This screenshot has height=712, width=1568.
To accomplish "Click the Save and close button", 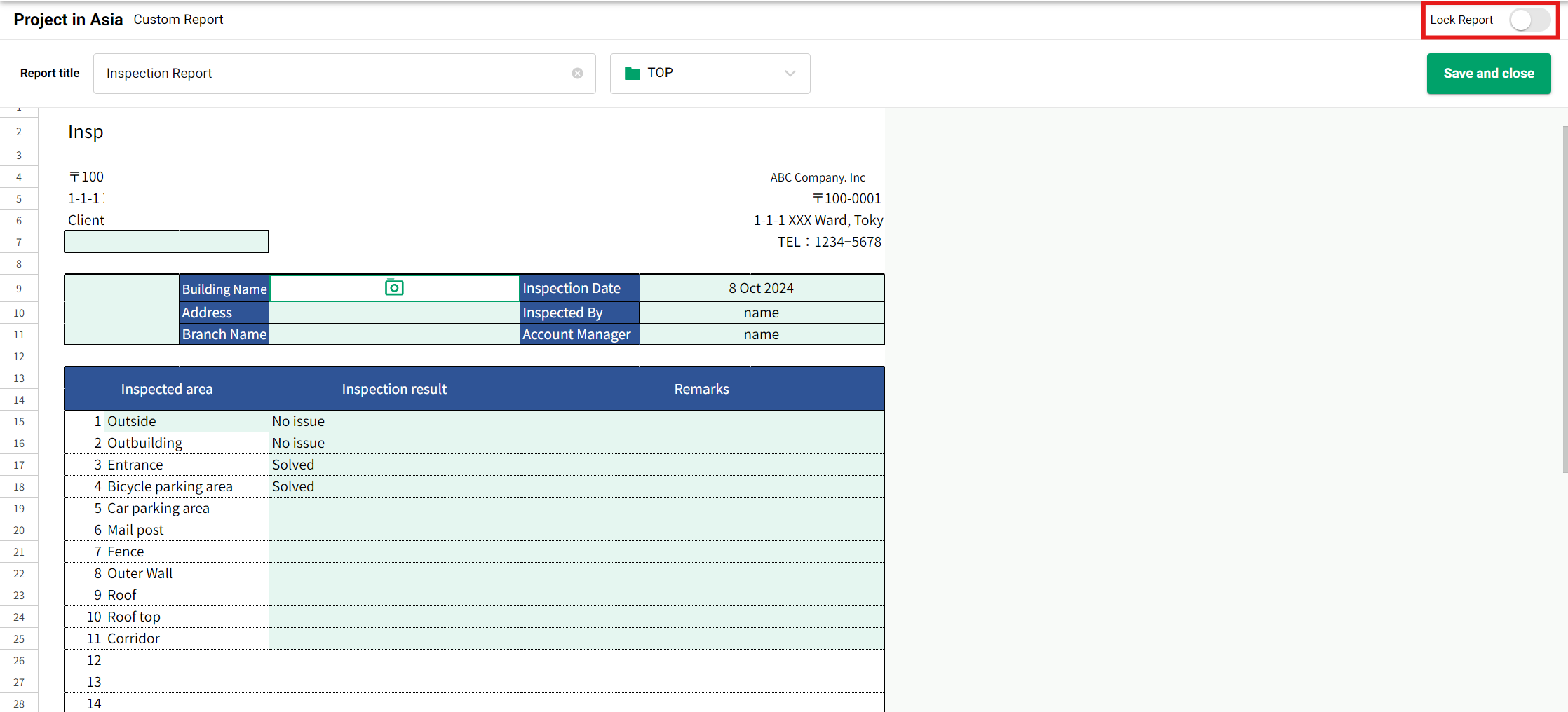I will [1488, 74].
